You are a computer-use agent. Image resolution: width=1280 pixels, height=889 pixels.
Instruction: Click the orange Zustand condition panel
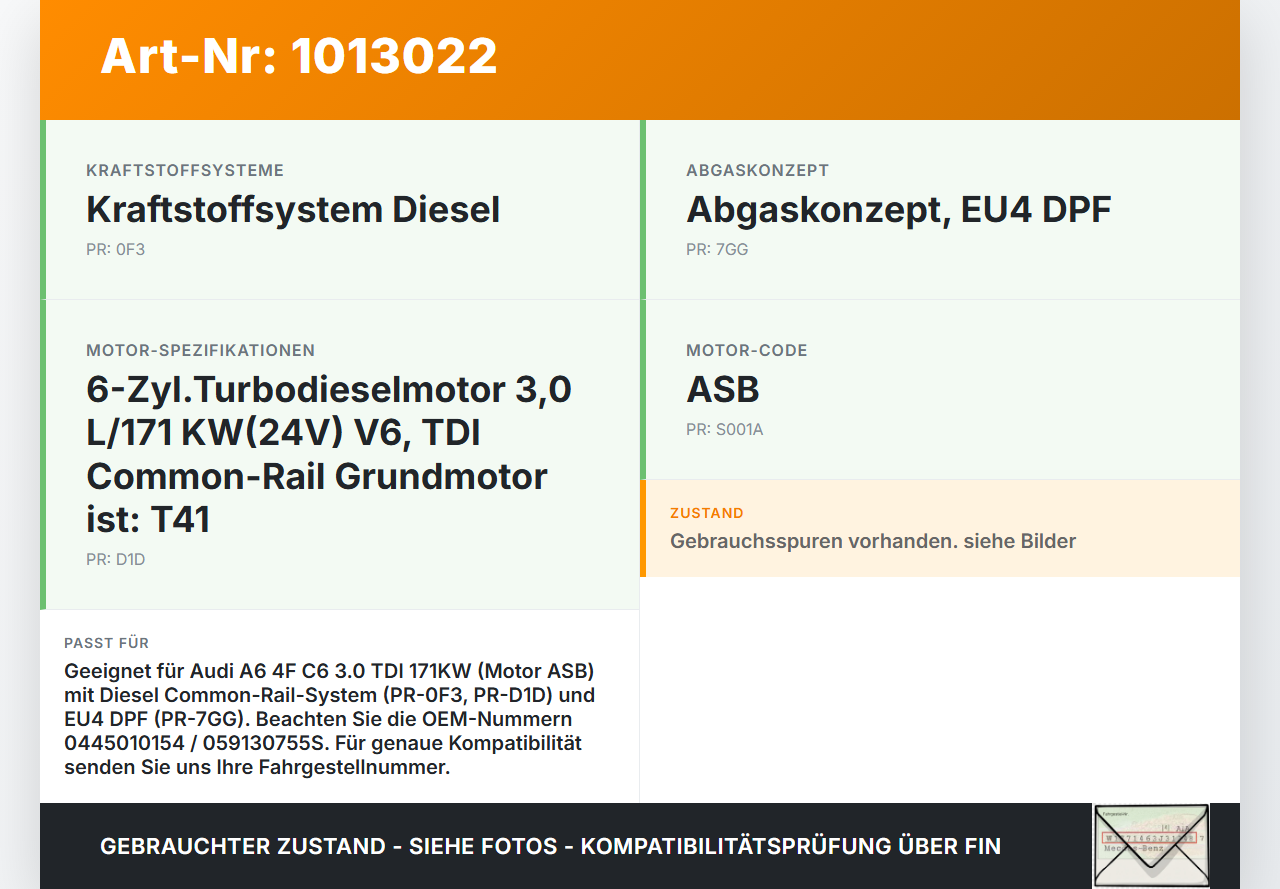coord(940,528)
